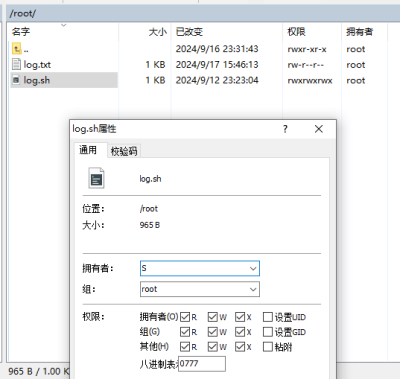Click owner root in log.sh row

(356, 80)
